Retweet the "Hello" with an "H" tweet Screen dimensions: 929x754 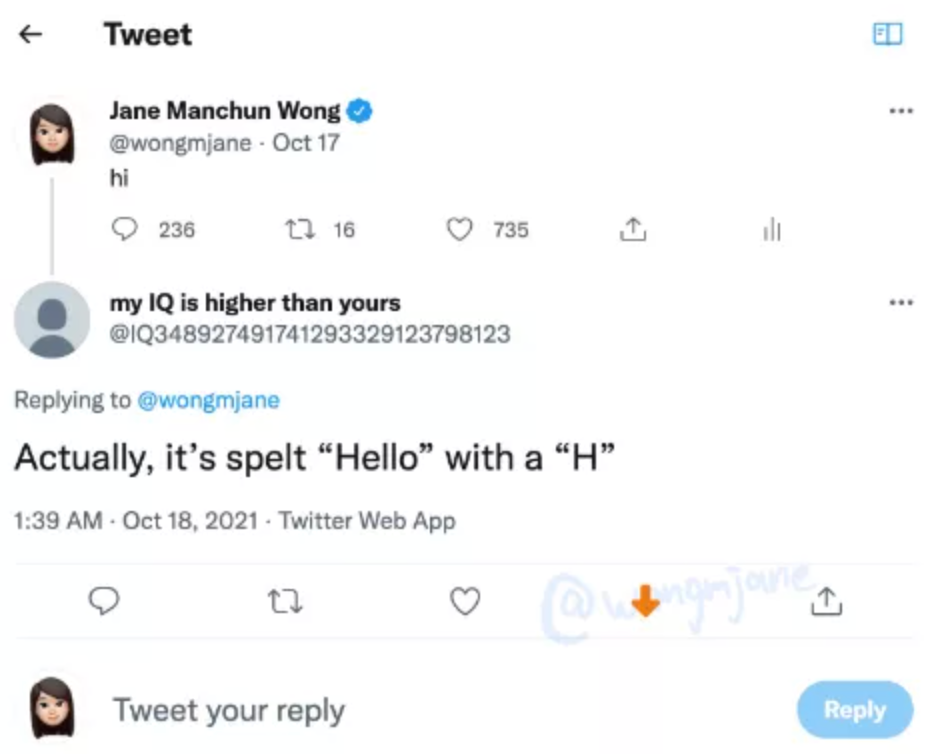pos(286,600)
